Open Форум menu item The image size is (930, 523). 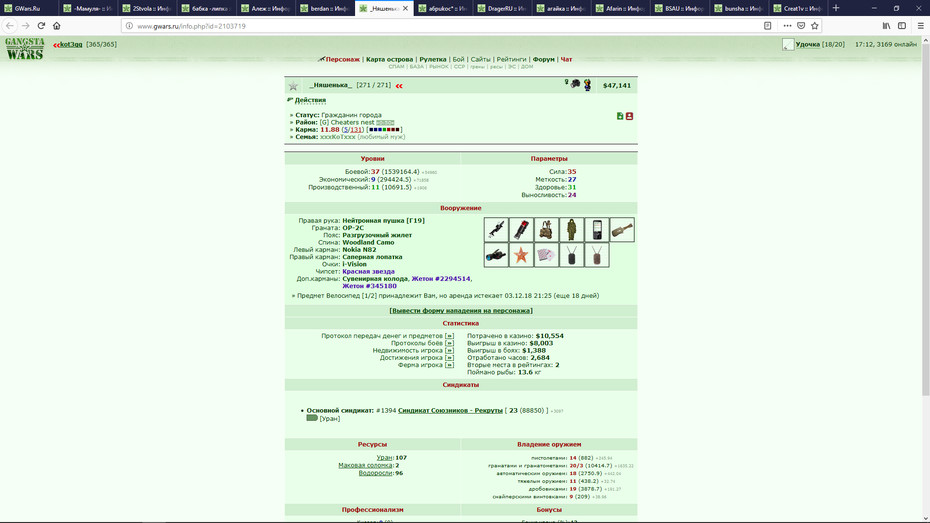point(543,59)
